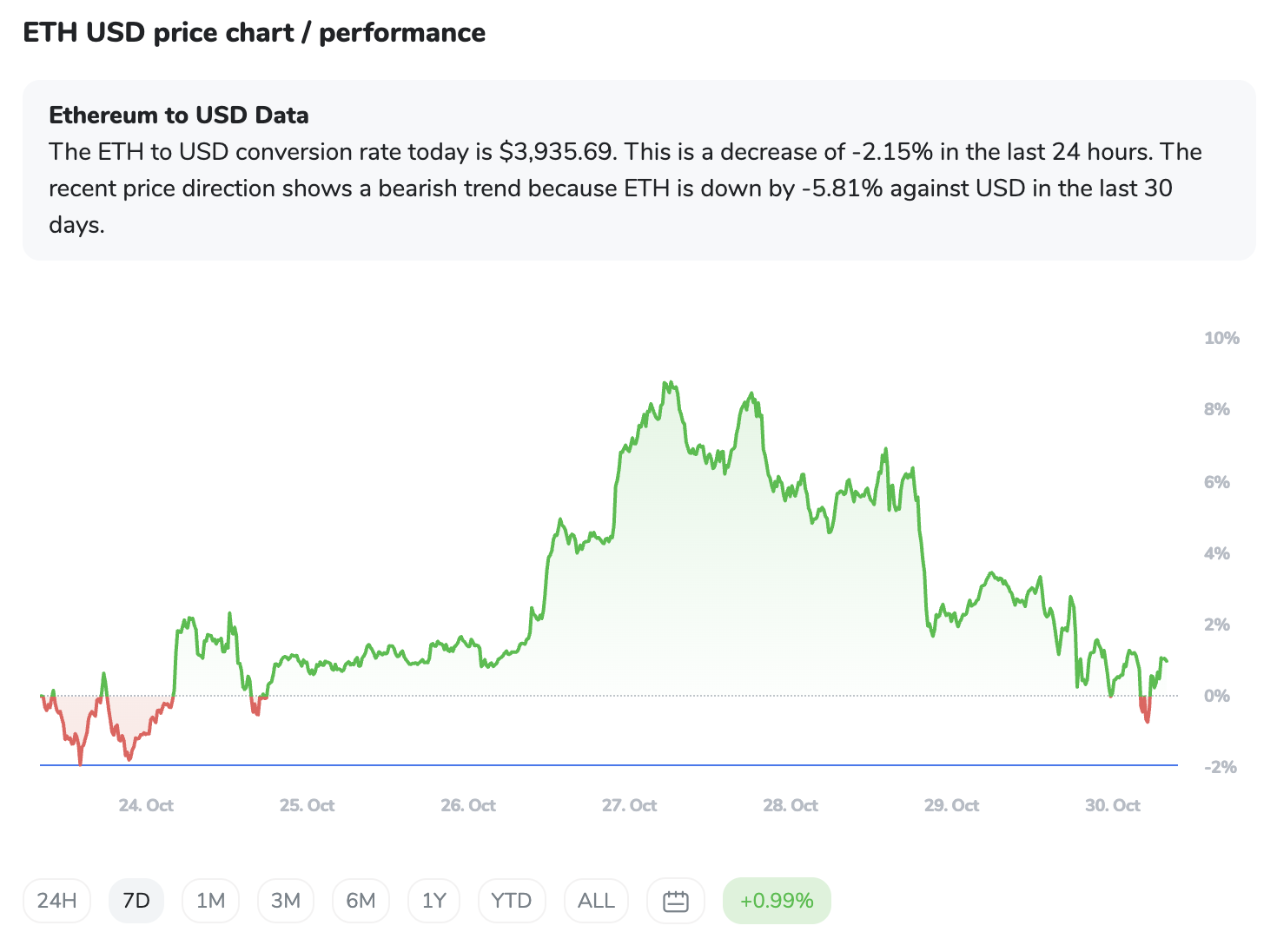The image size is (1277, 952).
Task: Click the 24. Oct date label
Action: (x=146, y=805)
